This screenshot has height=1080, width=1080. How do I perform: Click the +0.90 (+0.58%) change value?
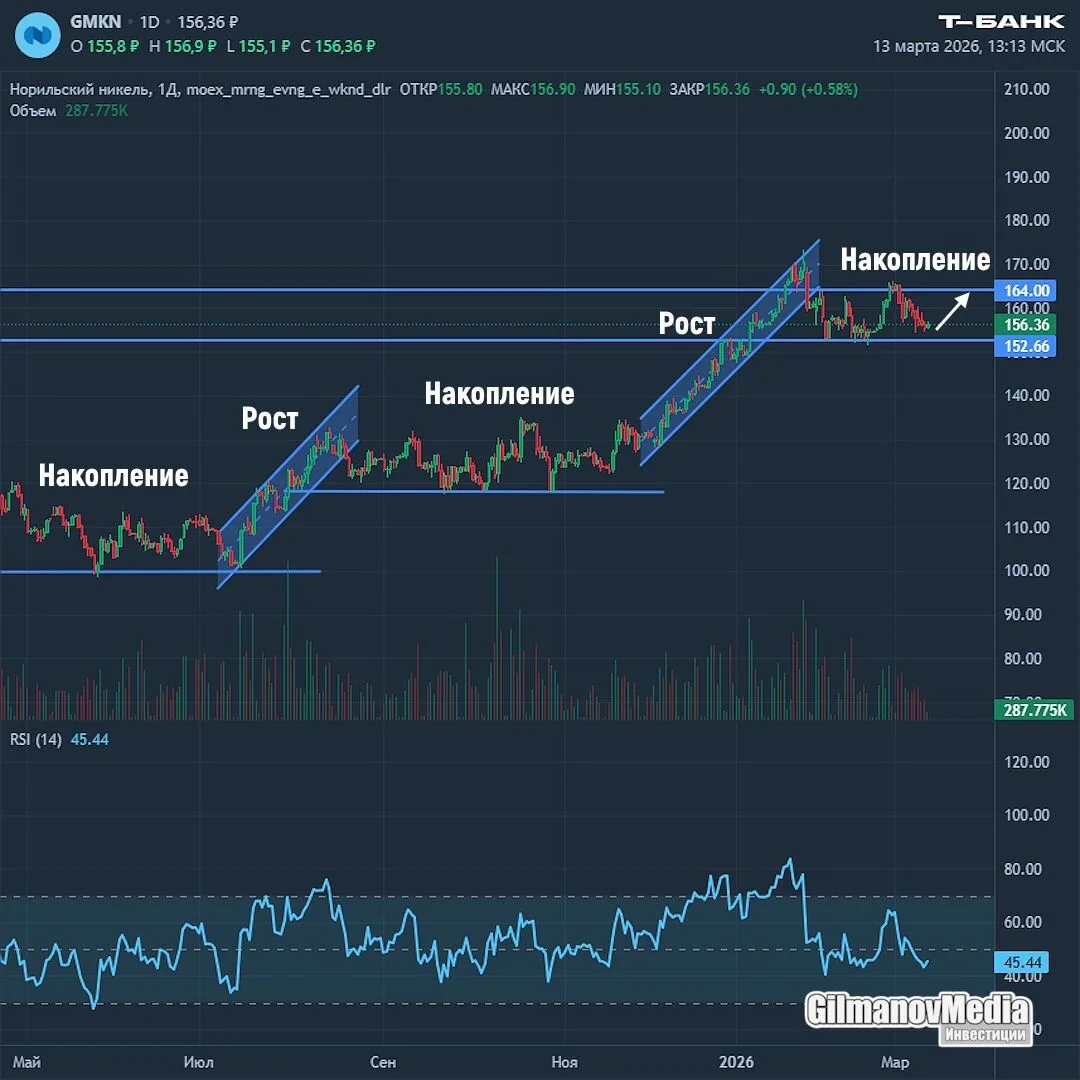[809, 90]
